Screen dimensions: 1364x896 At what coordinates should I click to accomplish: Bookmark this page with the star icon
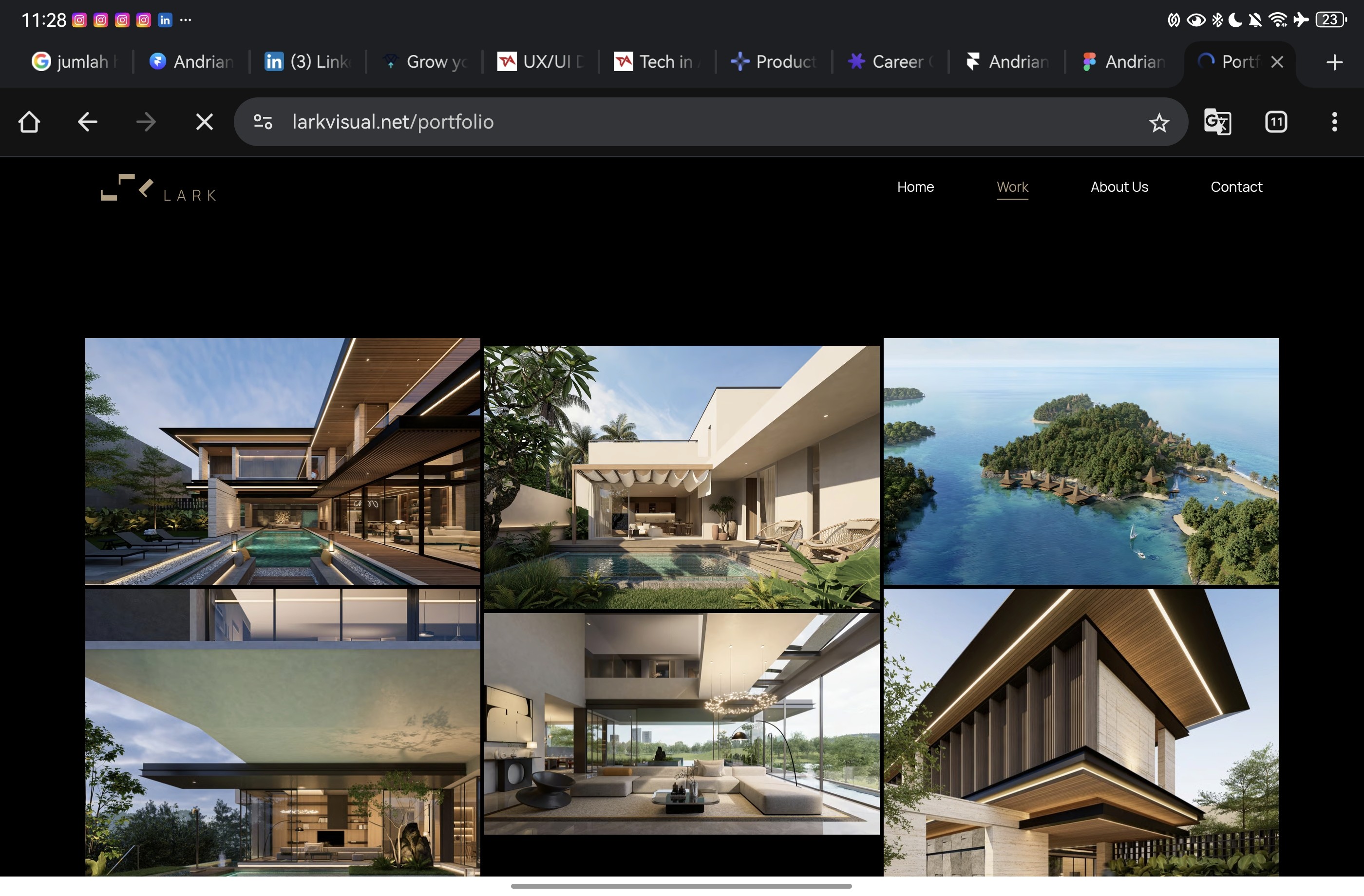click(x=1159, y=122)
